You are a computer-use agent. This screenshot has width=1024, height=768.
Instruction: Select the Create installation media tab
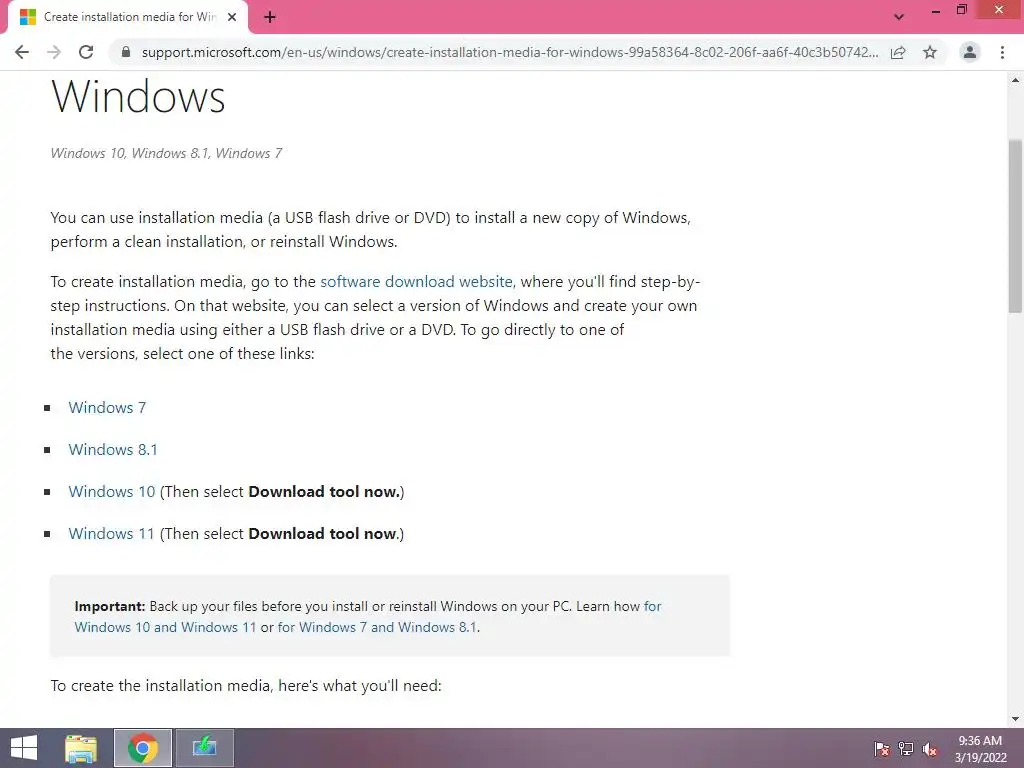tap(128, 17)
